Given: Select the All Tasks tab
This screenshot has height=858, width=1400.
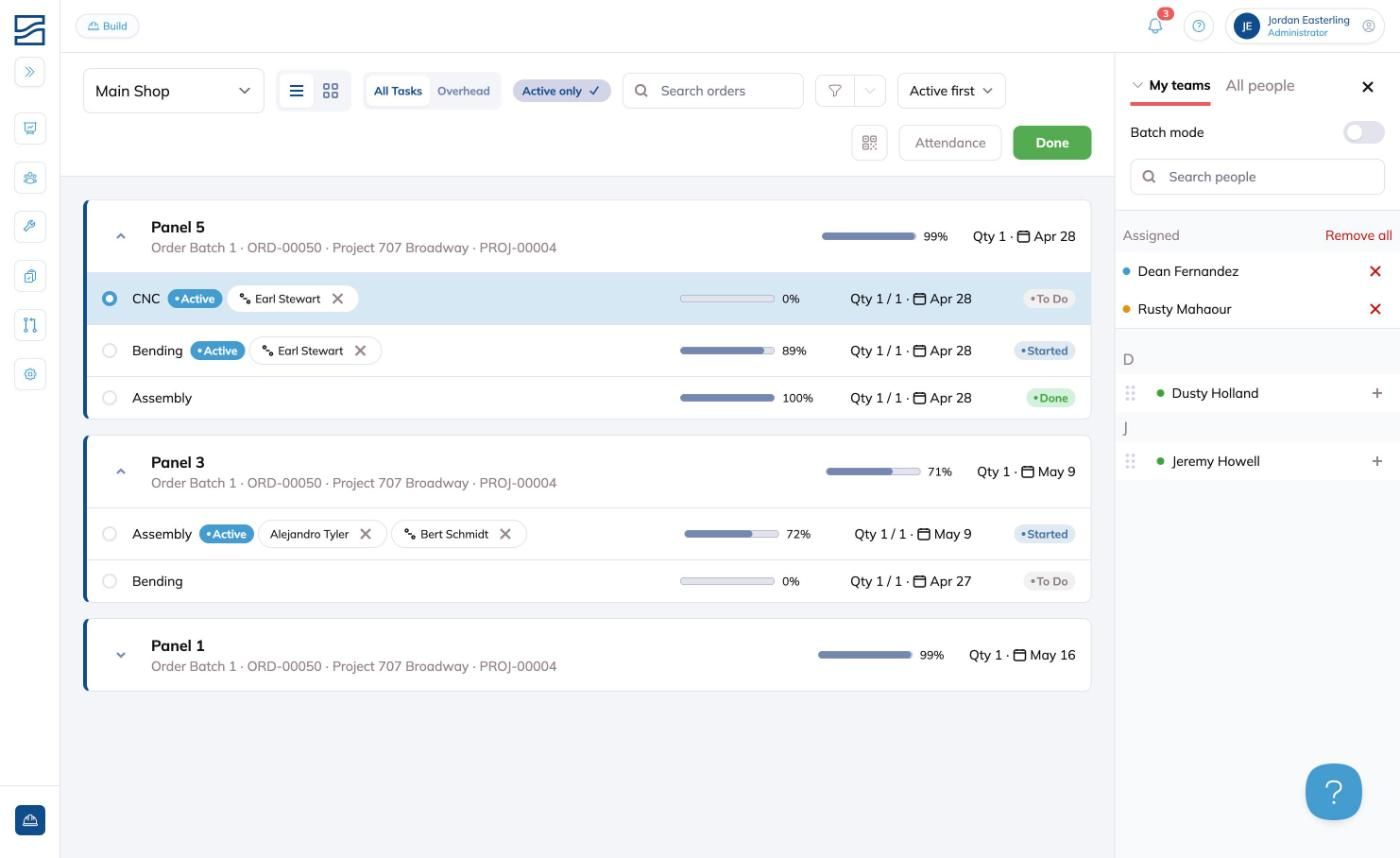Looking at the screenshot, I should coord(398,91).
